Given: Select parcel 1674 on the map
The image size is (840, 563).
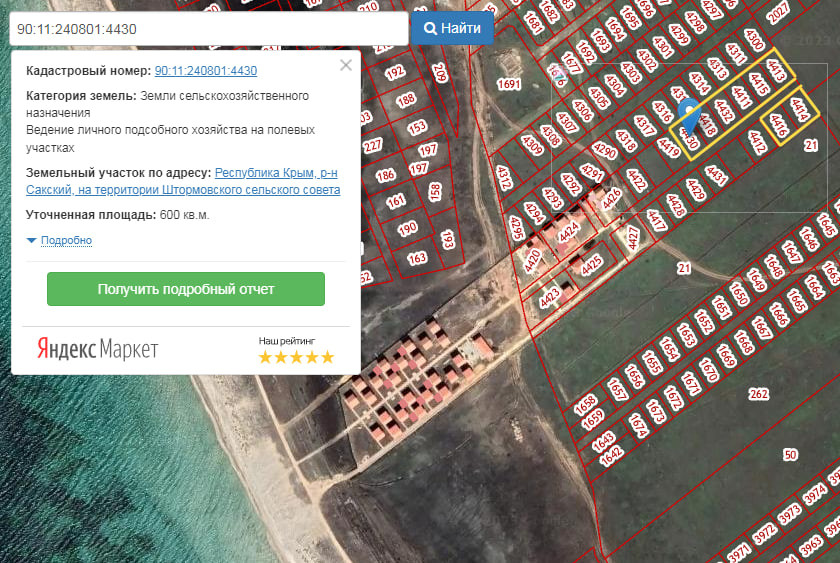Looking at the screenshot, I should [x=639, y=425].
